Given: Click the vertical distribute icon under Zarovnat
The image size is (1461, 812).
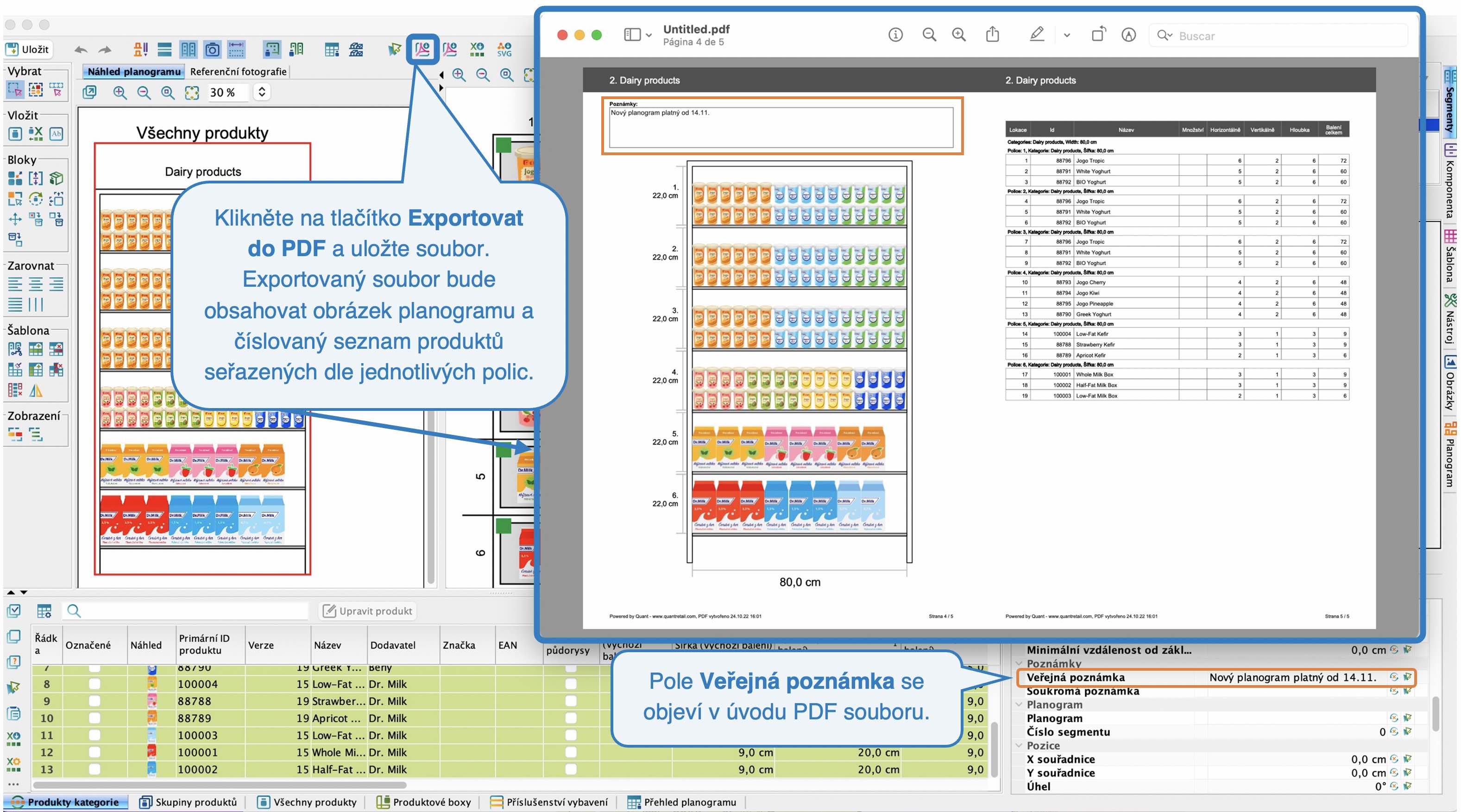Looking at the screenshot, I should pyautogui.click(x=36, y=304).
